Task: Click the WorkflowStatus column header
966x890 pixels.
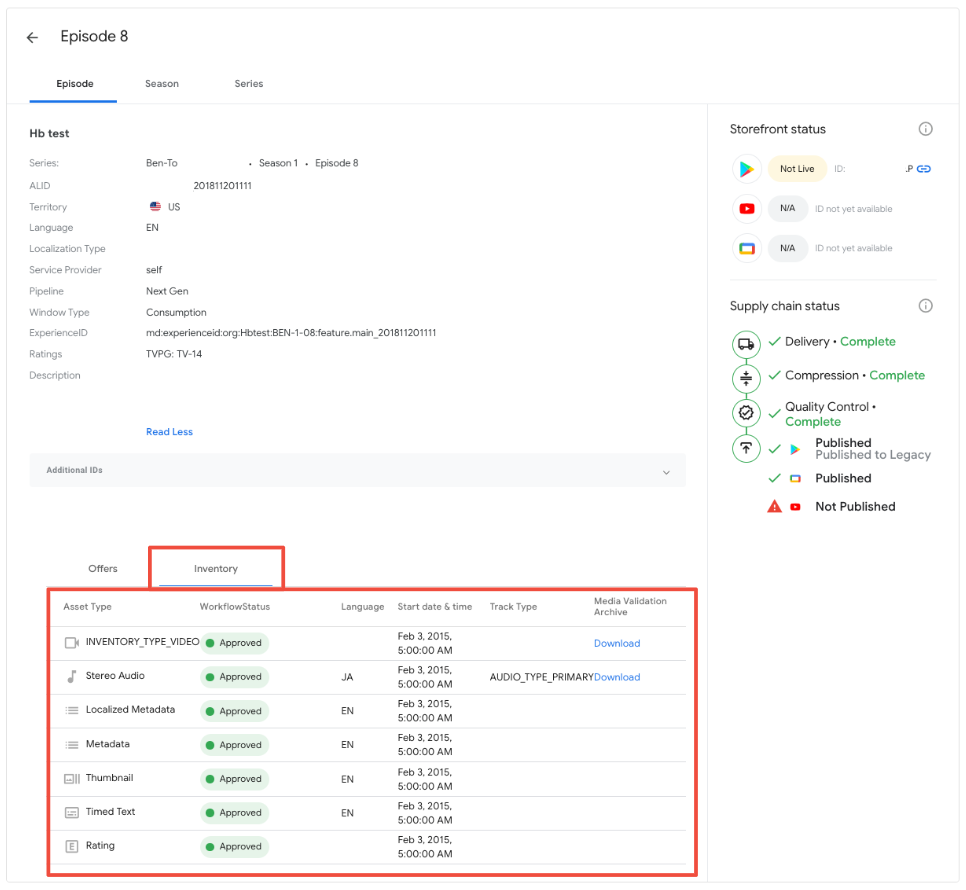Action: pos(235,607)
